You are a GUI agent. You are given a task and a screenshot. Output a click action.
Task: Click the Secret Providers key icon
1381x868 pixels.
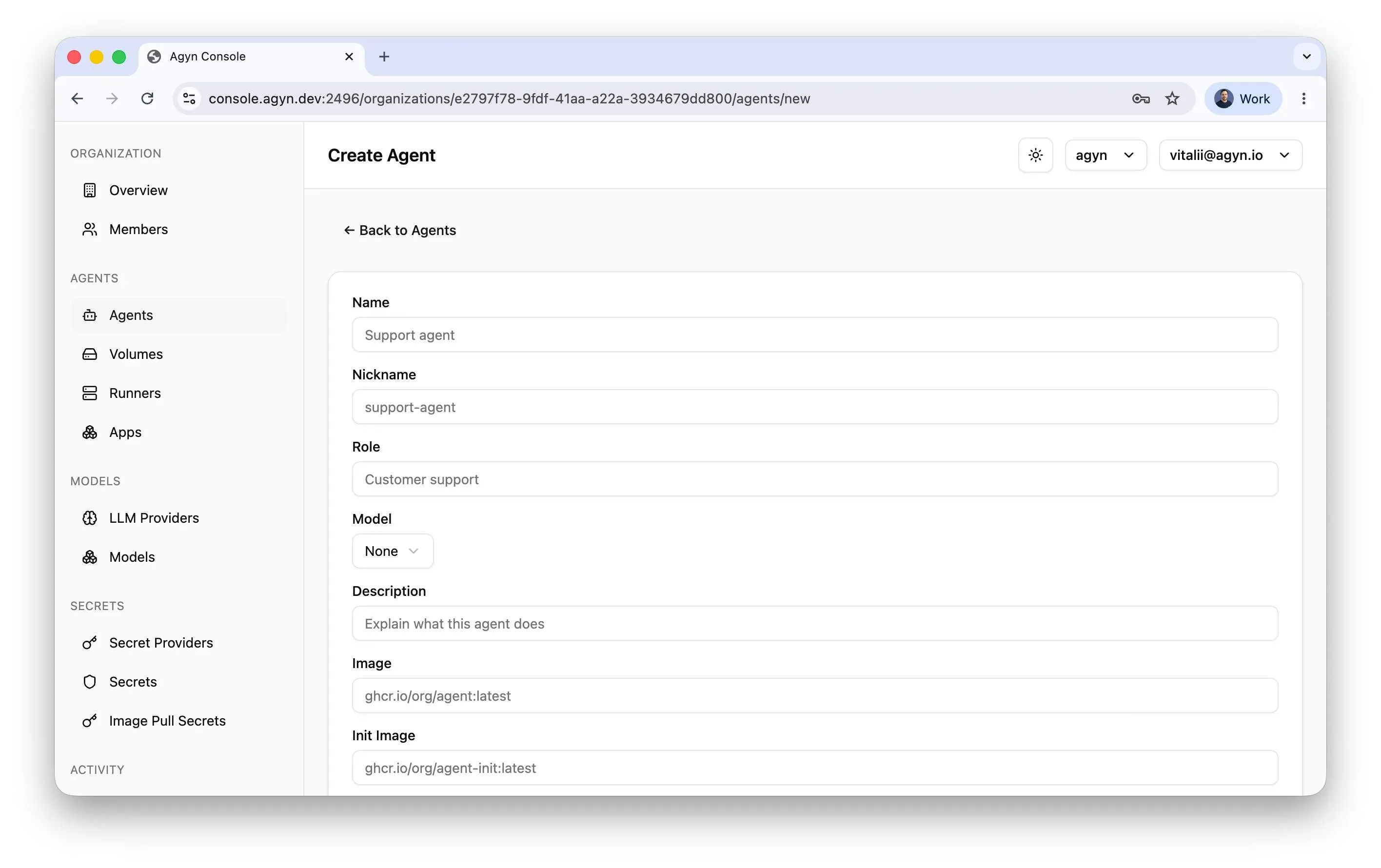click(x=89, y=643)
